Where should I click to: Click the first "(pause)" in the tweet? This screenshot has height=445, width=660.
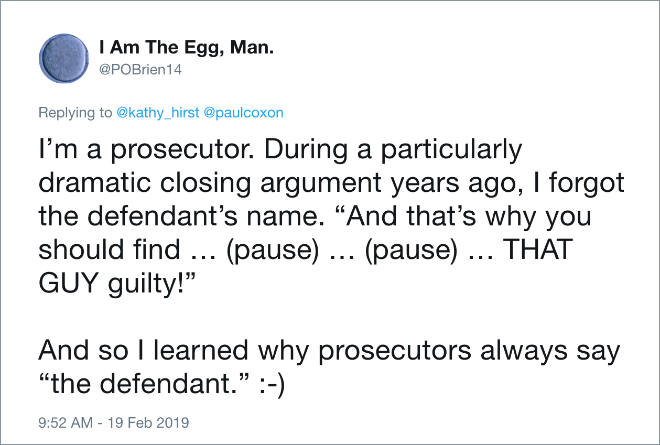(272, 250)
